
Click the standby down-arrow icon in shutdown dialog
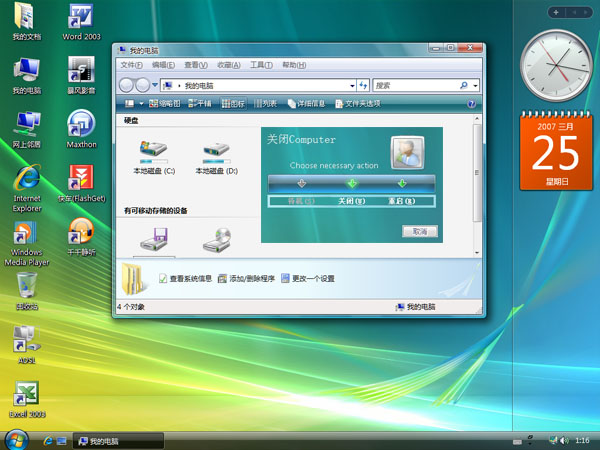302,183
